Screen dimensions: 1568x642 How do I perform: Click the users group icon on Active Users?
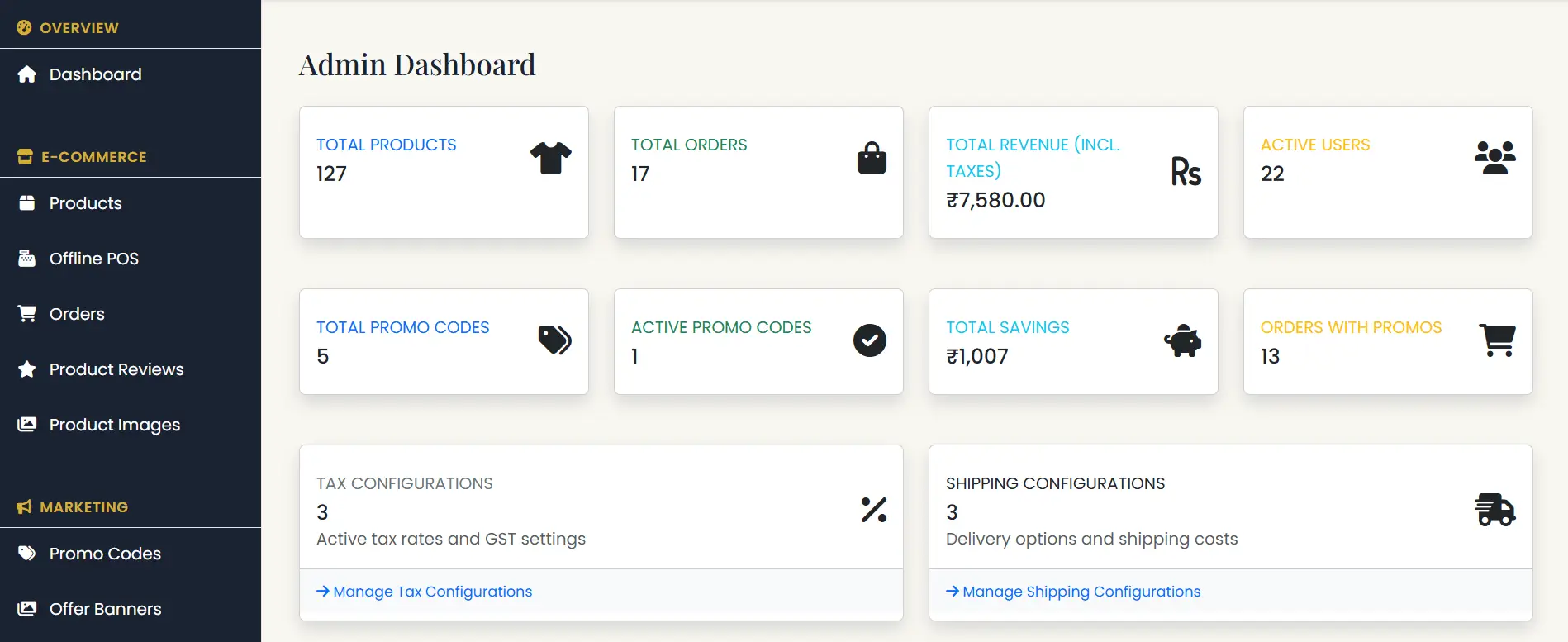[x=1495, y=158]
